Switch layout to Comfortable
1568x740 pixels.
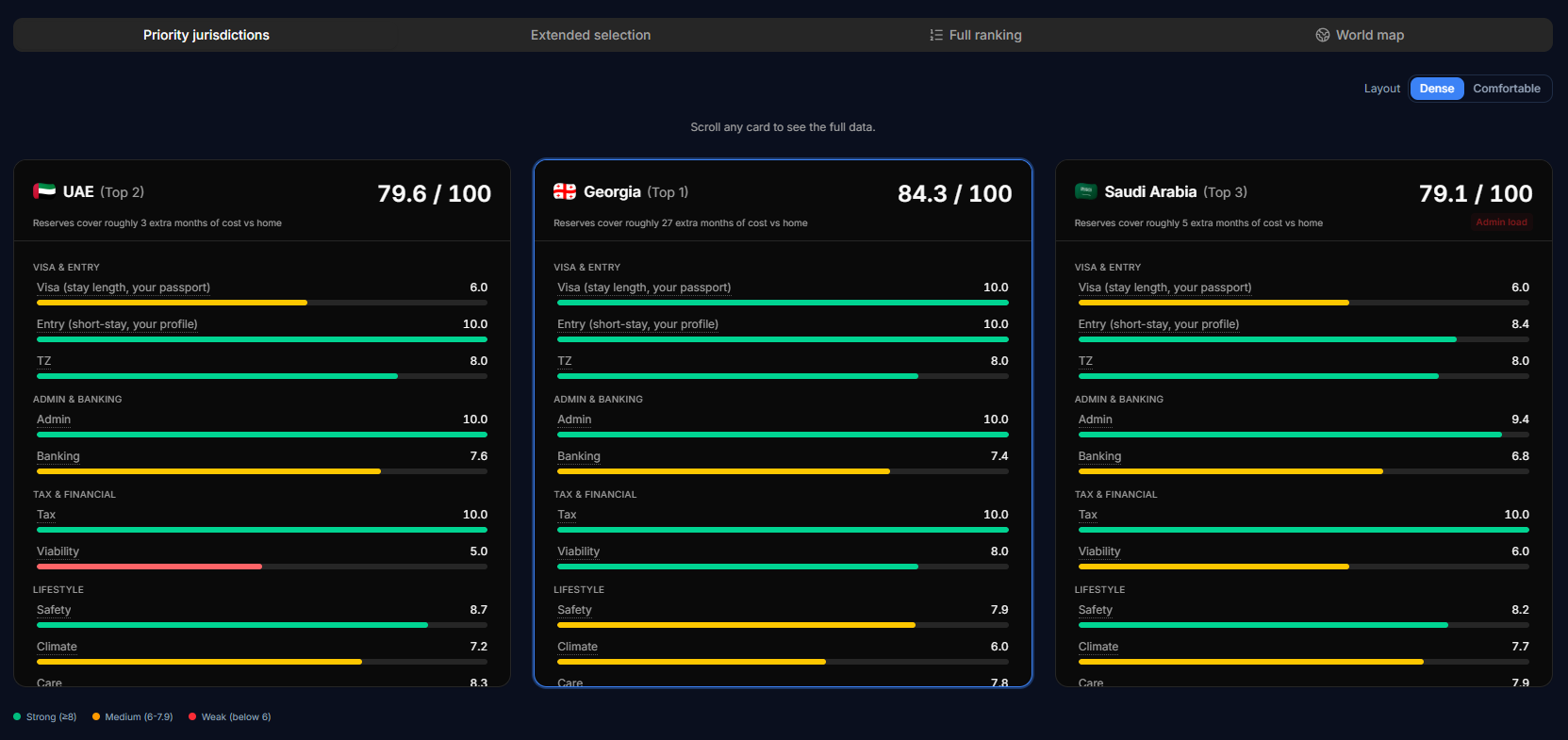pyautogui.click(x=1507, y=89)
